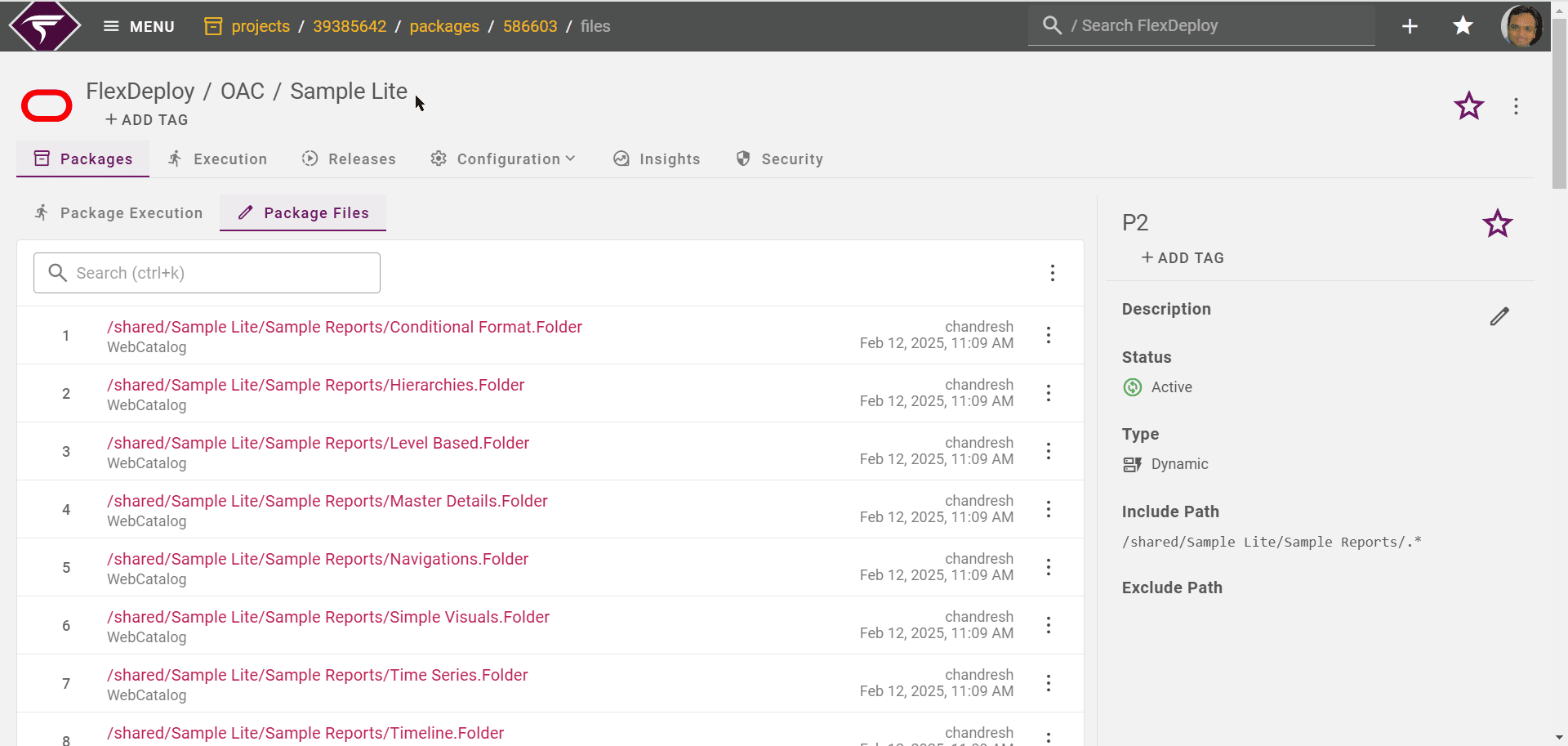Favorite the Sample Lite project star
The image size is (1568, 746).
pos(1468,105)
